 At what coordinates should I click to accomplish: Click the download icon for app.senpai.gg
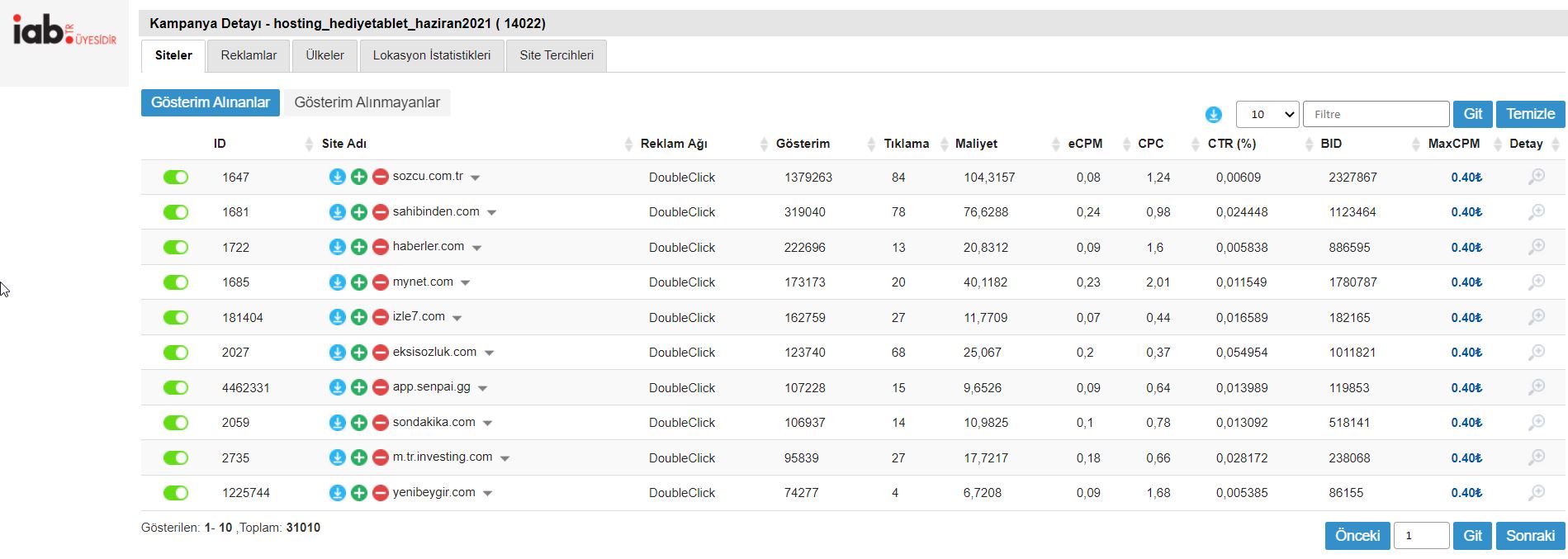coord(337,387)
